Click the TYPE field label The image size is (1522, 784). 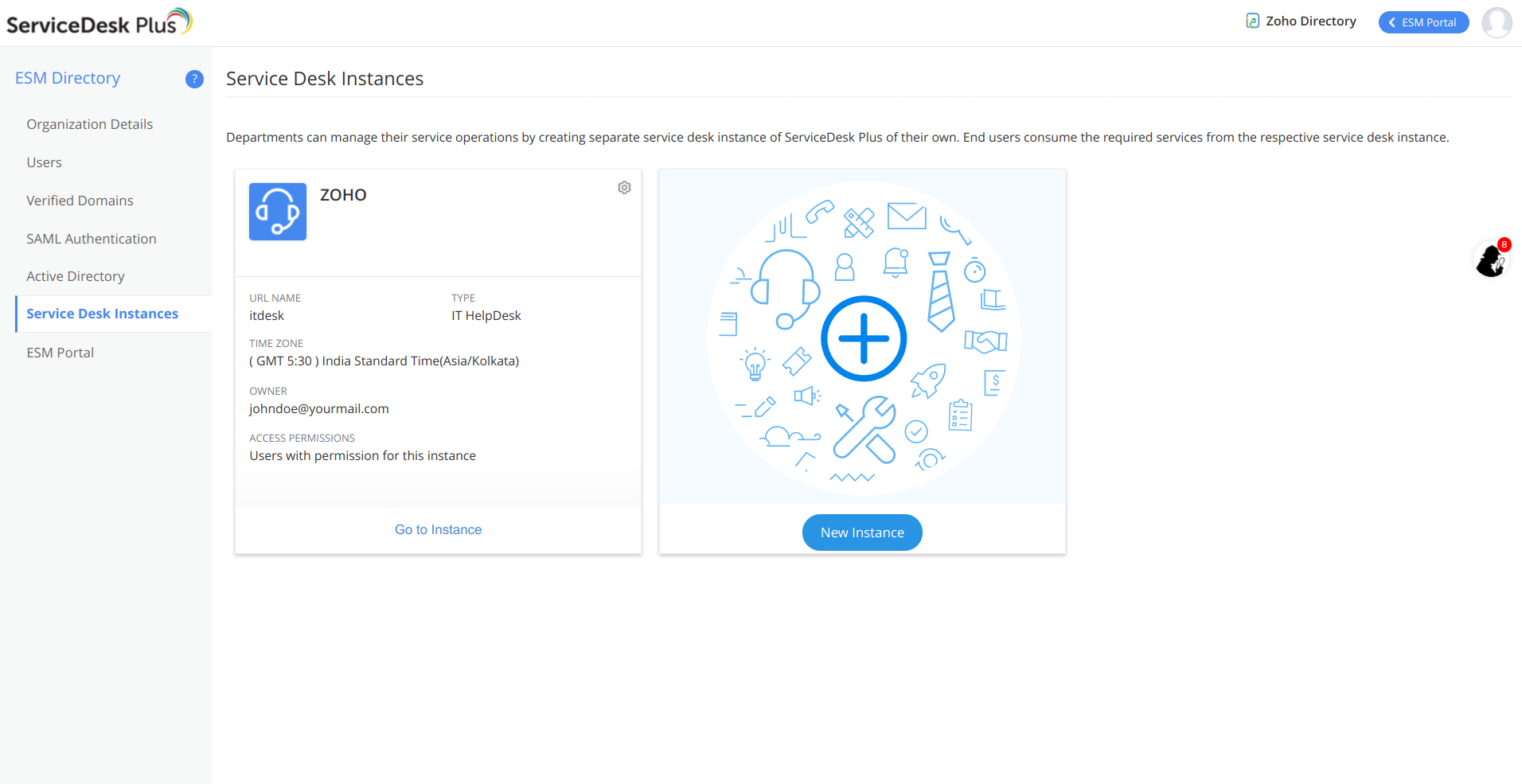coord(463,298)
